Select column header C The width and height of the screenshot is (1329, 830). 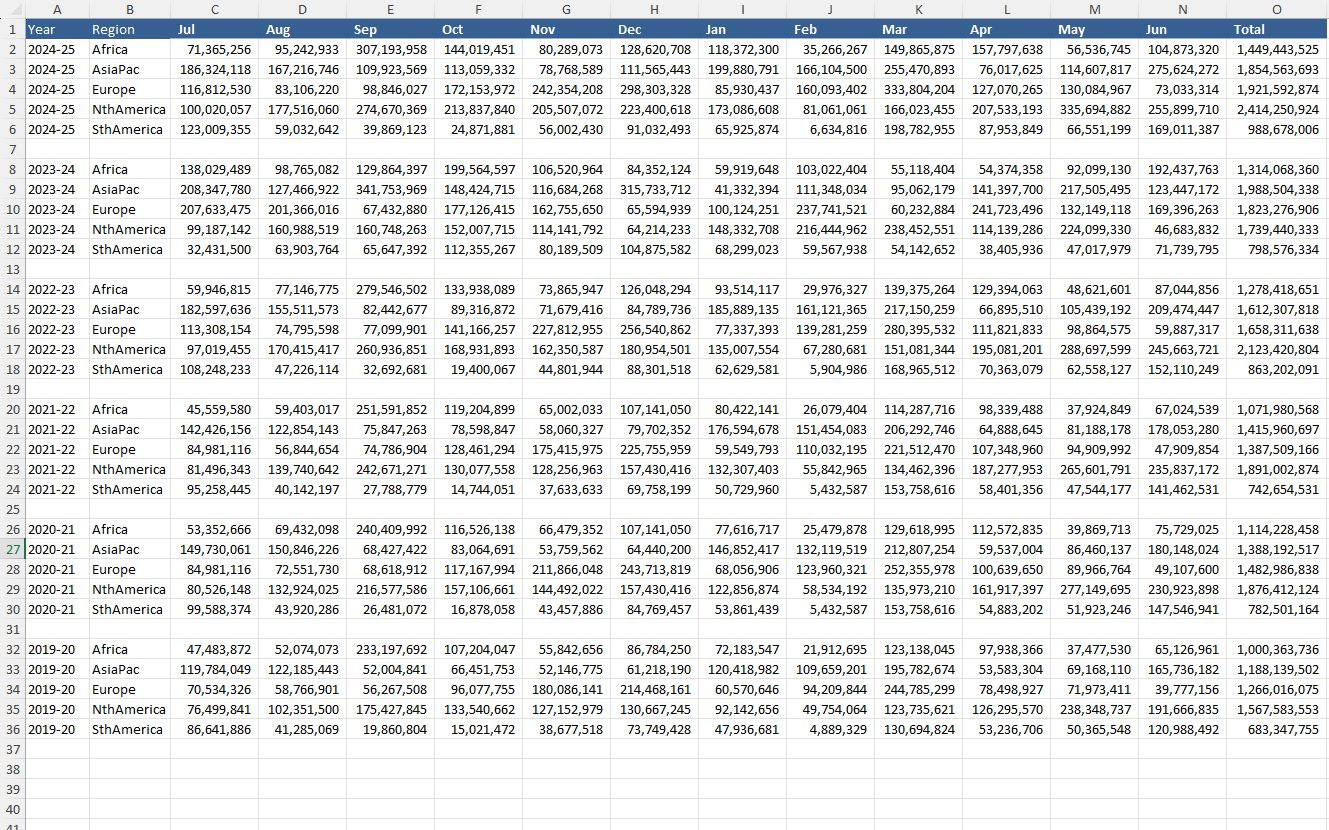click(x=214, y=9)
